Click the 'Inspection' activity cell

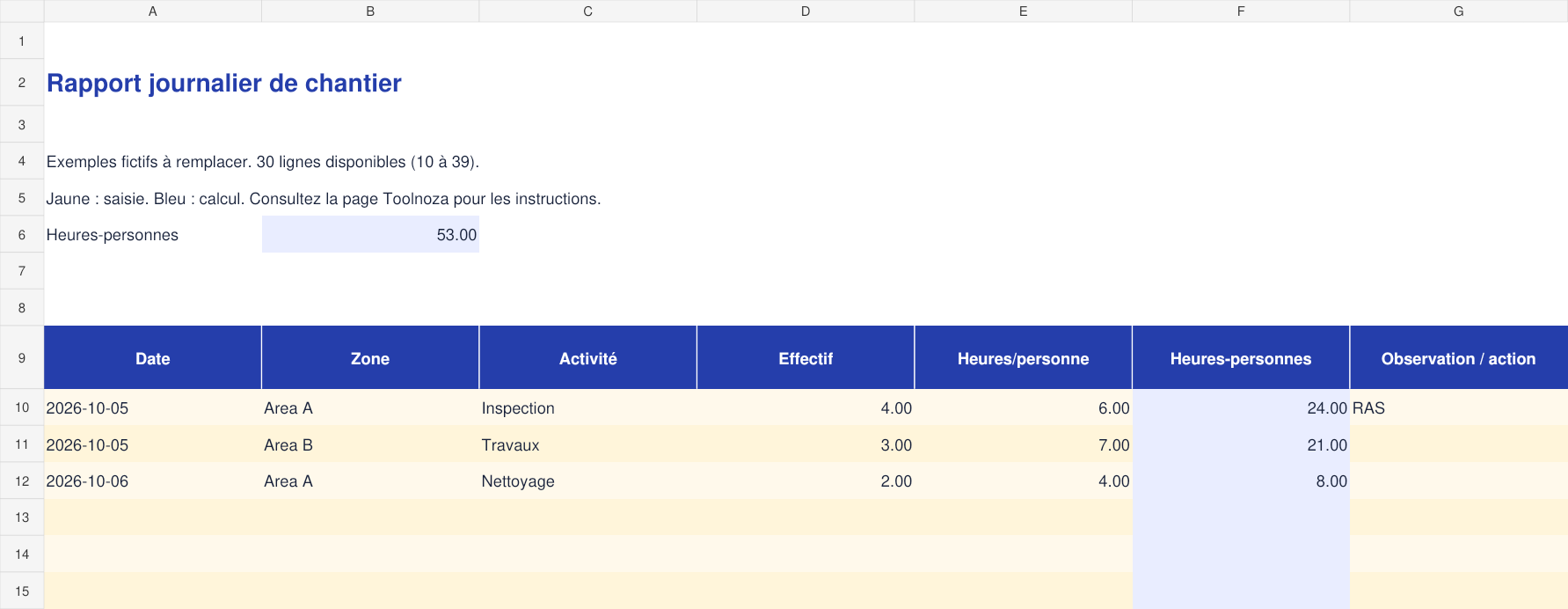click(x=588, y=408)
